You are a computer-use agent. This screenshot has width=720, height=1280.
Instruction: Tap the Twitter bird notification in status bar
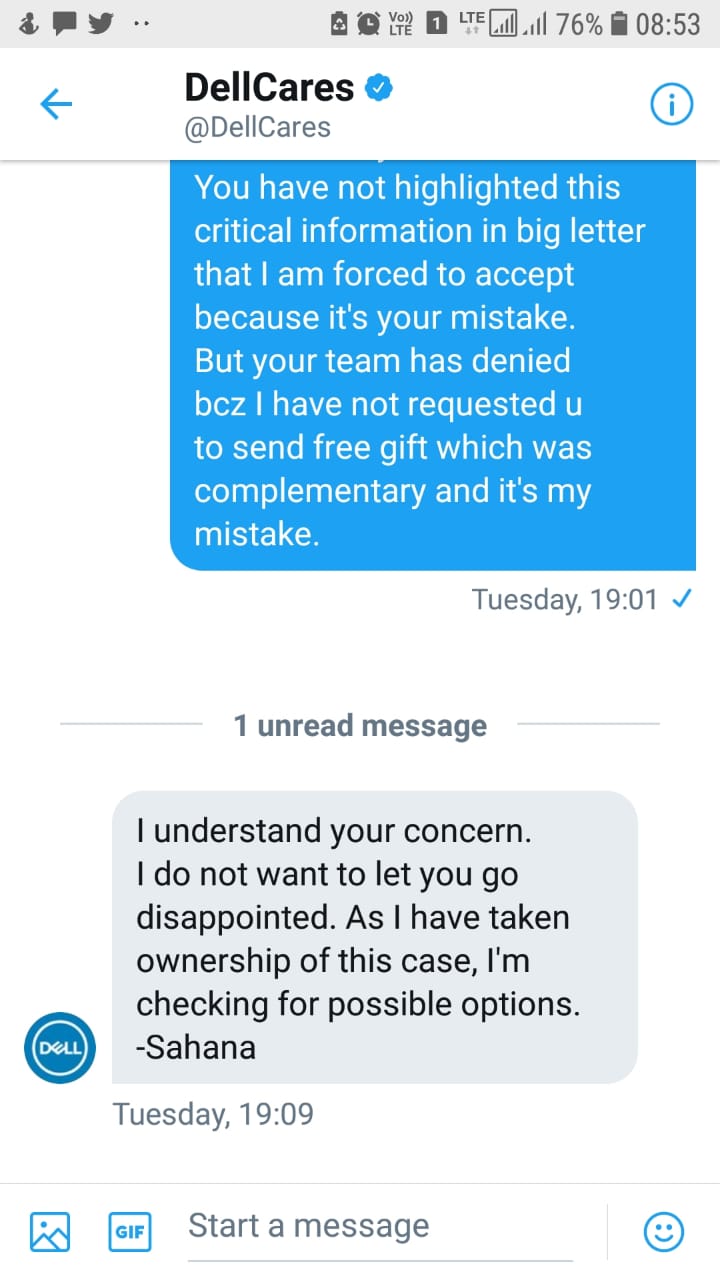coord(101,23)
